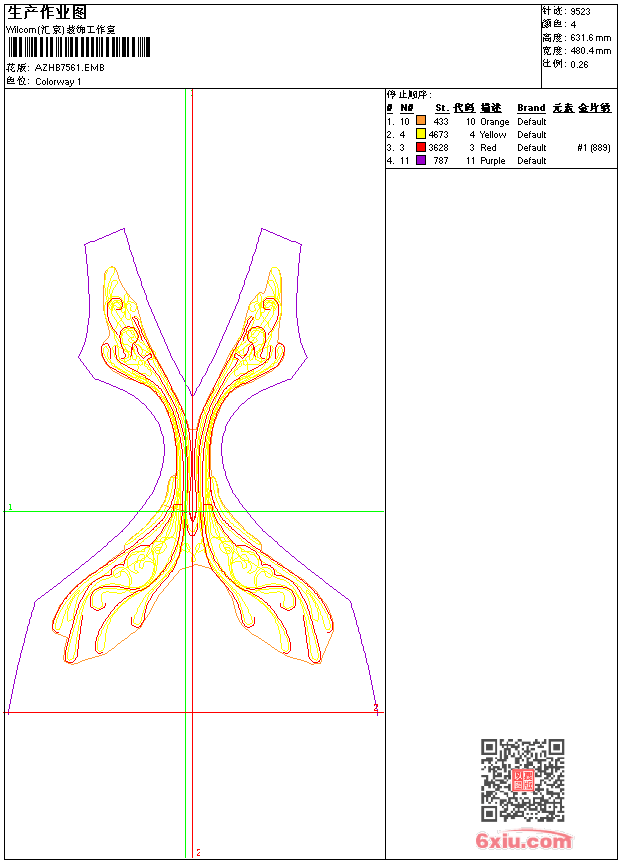Click the QR code image
620x860 pixels.
point(522,780)
